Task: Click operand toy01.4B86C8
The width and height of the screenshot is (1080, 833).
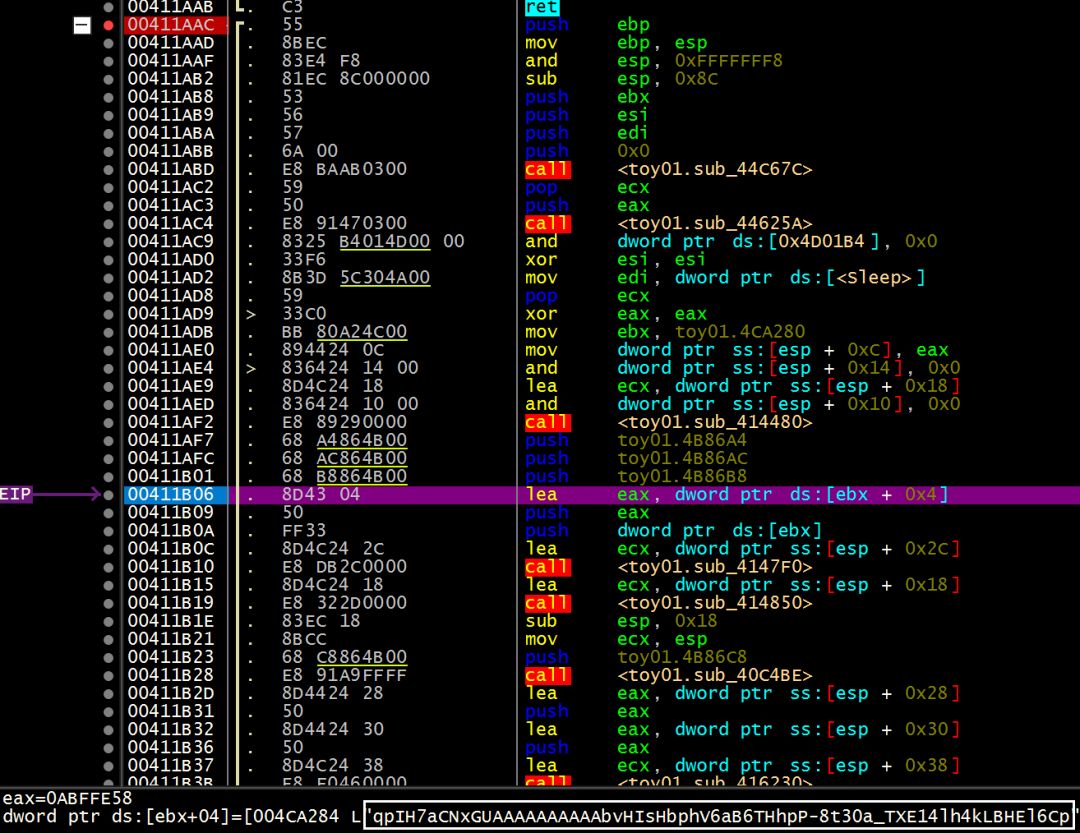Action: (x=682, y=657)
